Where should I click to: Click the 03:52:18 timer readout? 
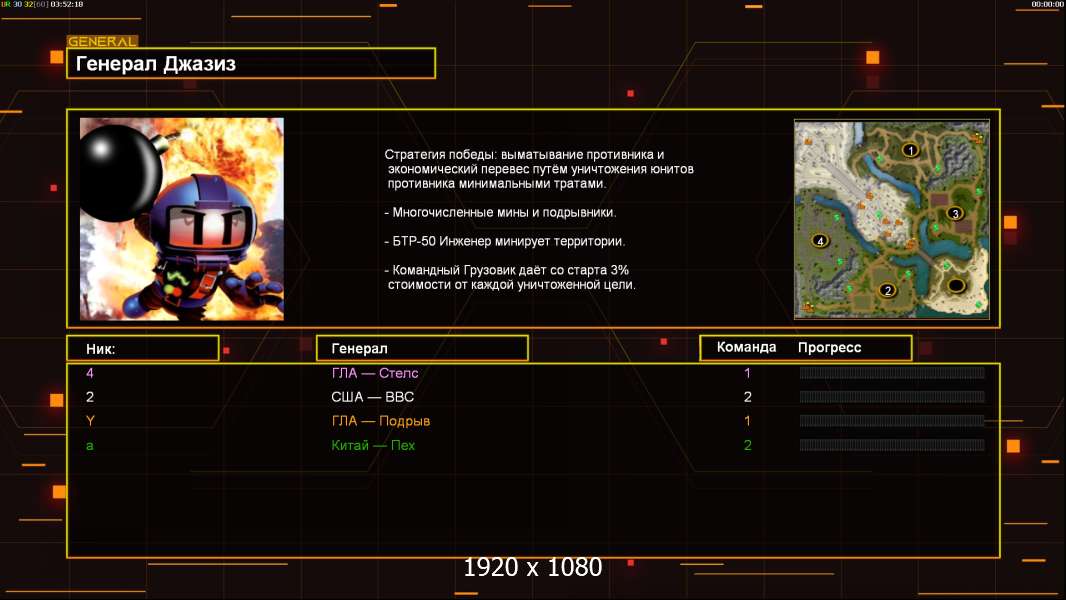[67, 4]
